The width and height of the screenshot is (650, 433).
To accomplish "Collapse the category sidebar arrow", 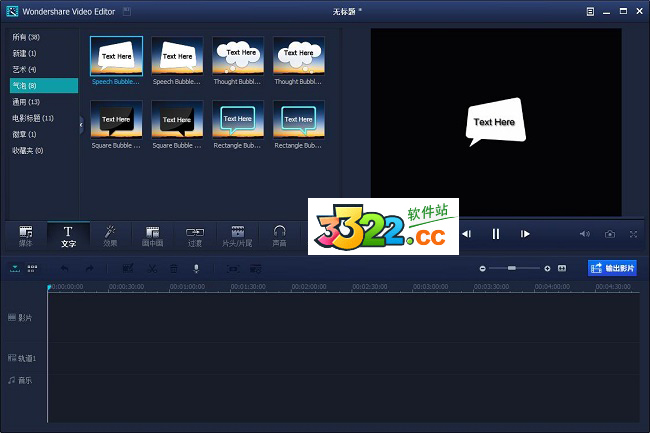I will click(x=82, y=126).
